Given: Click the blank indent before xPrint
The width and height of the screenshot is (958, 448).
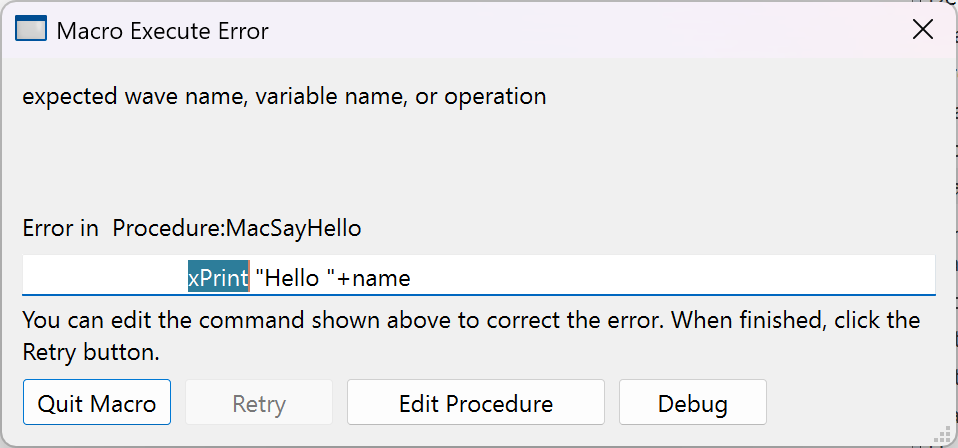Looking at the screenshot, I should click(x=100, y=276).
